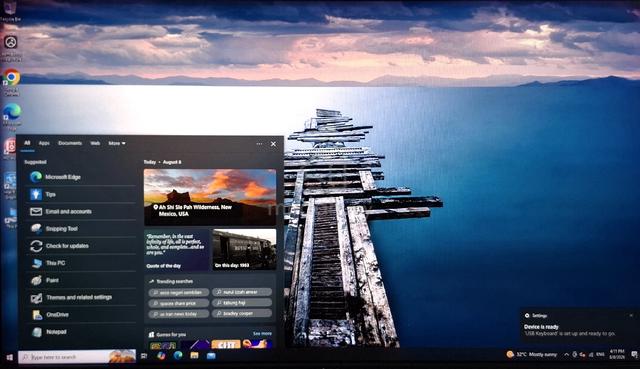Image resolution: width=640 pixels, height=369 pixels.
Task: Open the weather widget showing Mostly sunny
Action: tap(531, 354)
